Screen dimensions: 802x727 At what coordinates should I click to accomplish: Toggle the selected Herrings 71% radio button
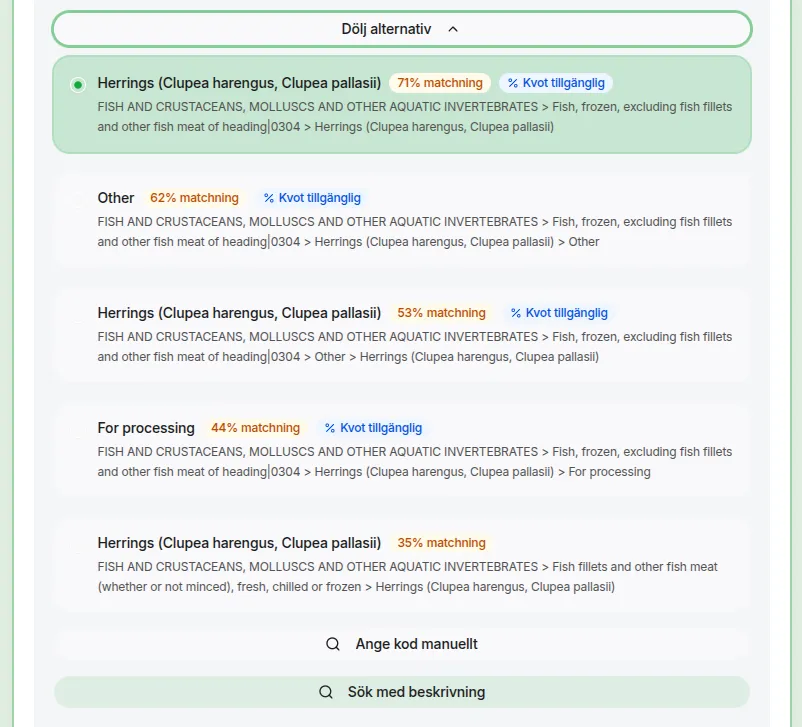[x=78, y=85]
